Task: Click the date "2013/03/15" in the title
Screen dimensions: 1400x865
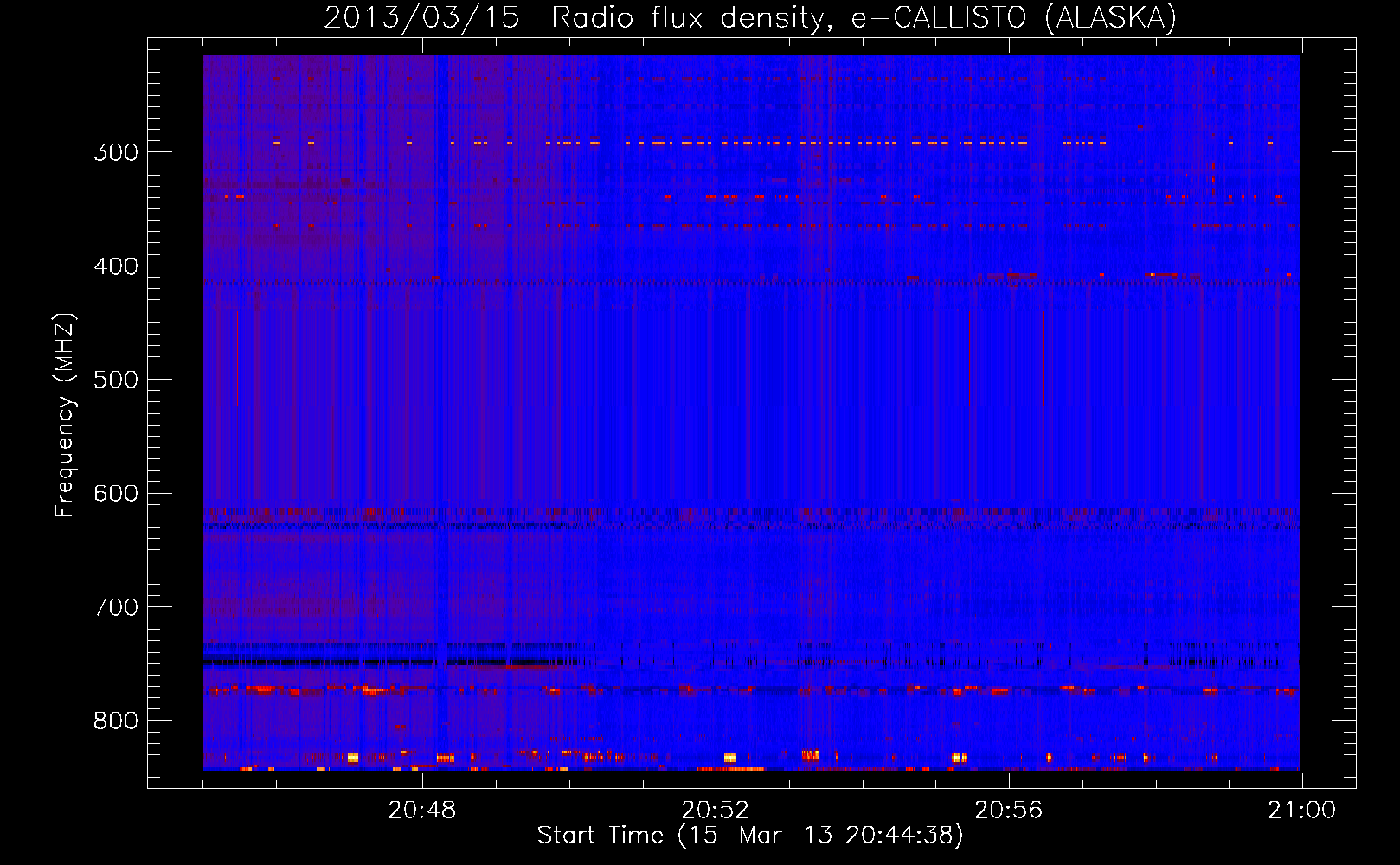Action: [421, 17]
